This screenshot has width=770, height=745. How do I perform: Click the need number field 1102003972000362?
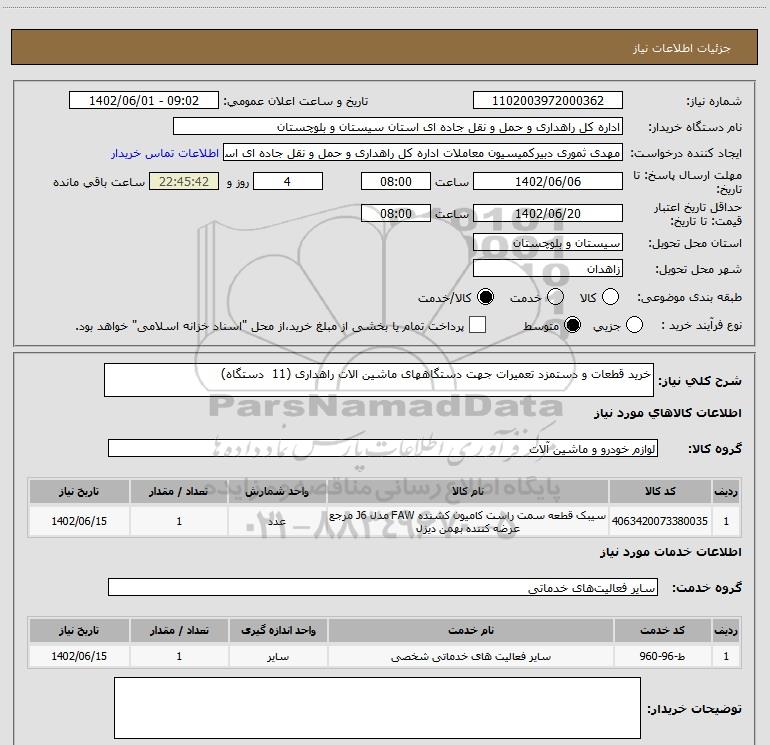click(x=548, y=101)
